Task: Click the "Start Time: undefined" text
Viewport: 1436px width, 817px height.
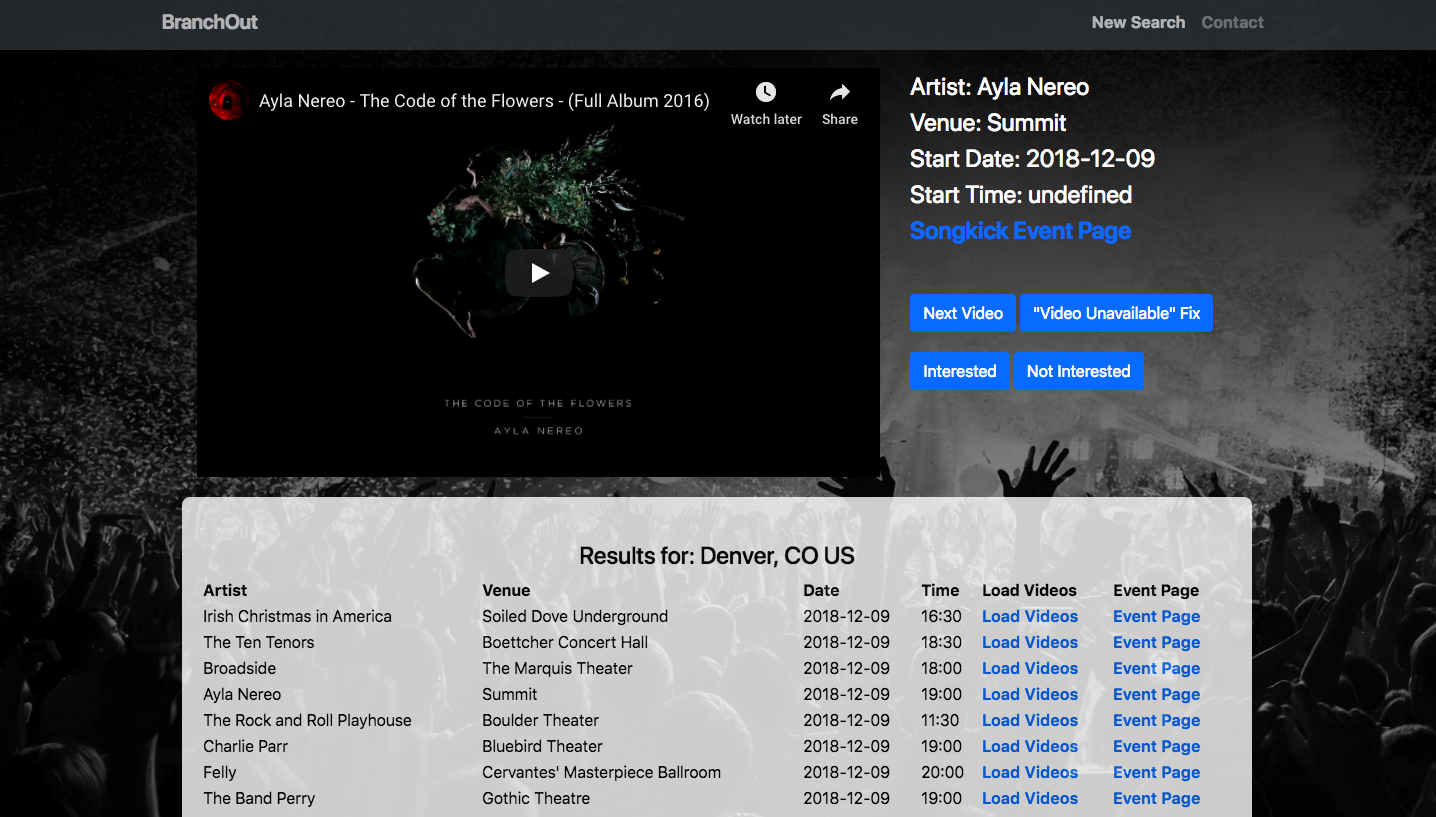Action: coord(1021,195)
